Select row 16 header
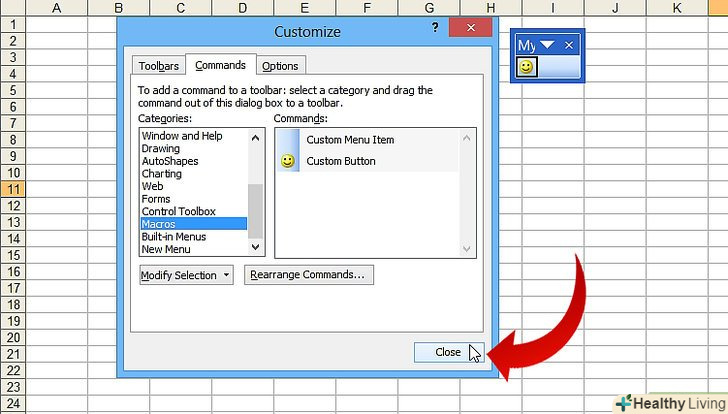This screenshot has height=414, width=728. 13,272
